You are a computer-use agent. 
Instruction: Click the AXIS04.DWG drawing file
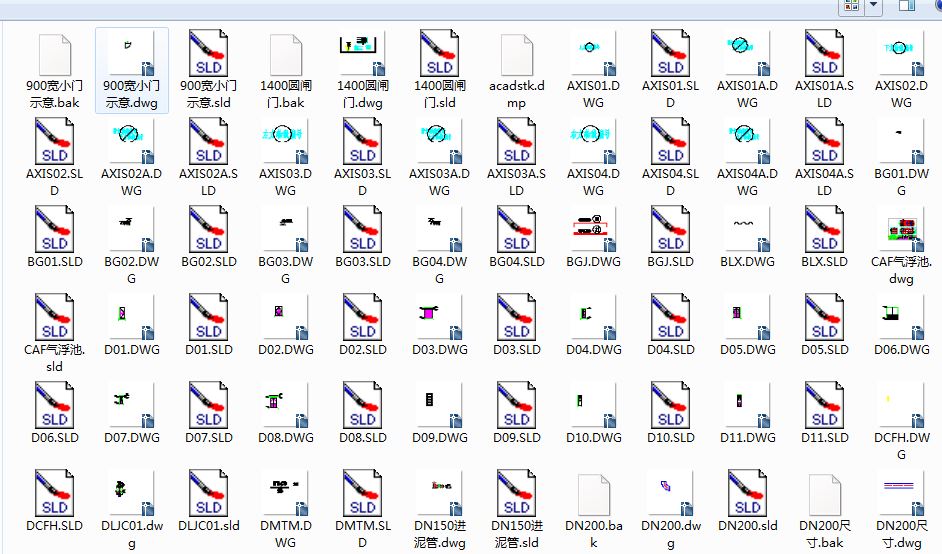point(594,142)
